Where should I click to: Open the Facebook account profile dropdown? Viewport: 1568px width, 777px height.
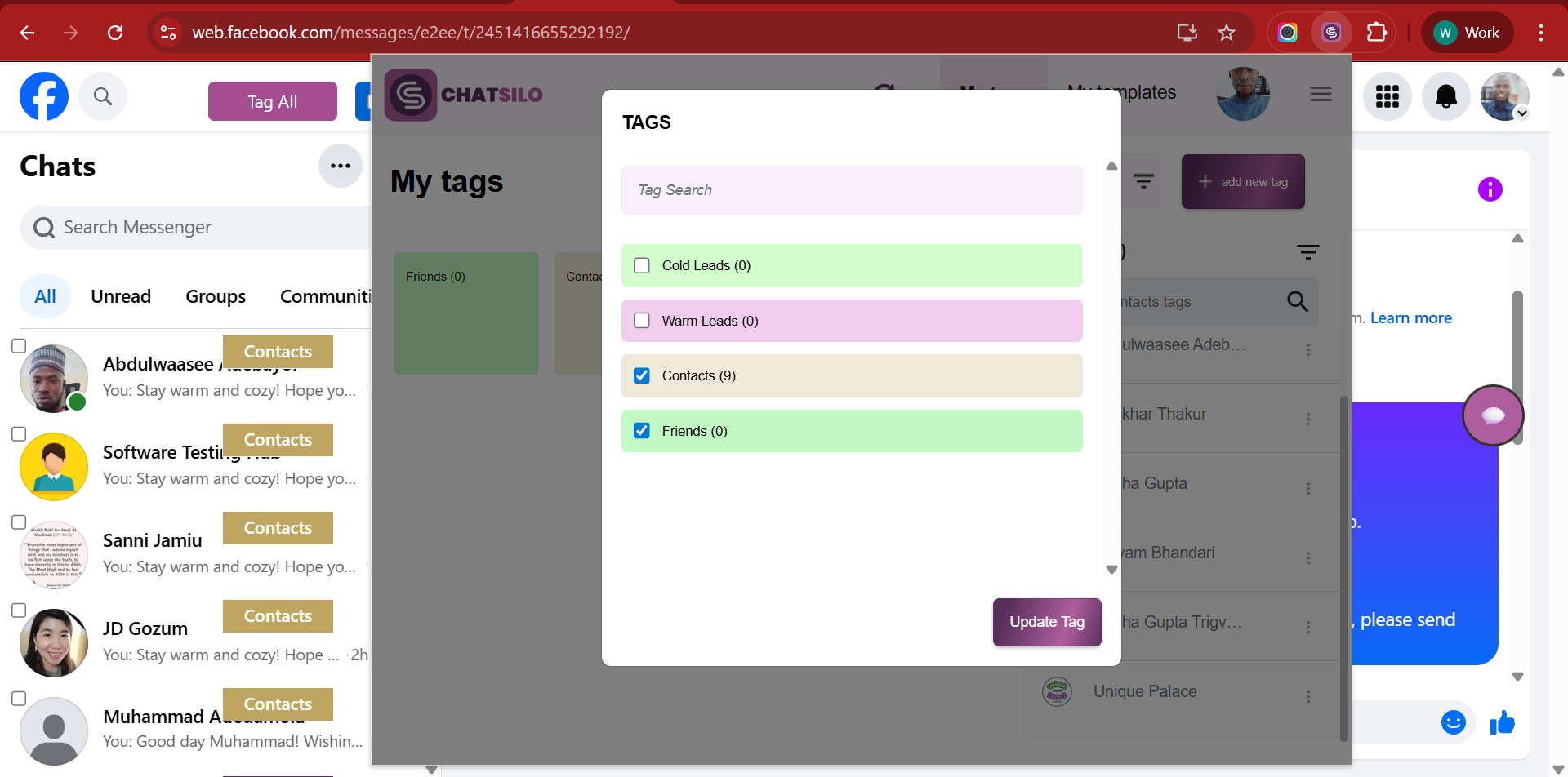tap(1504, 96)
